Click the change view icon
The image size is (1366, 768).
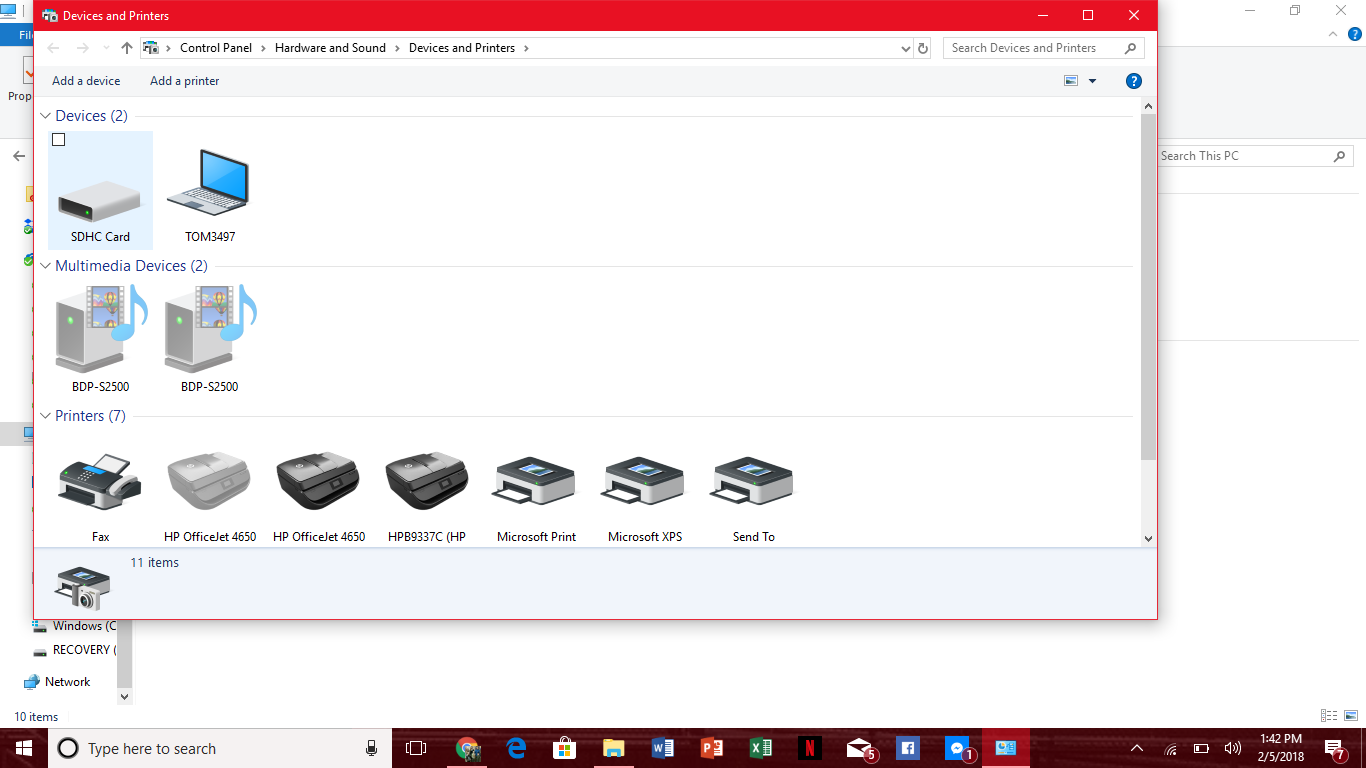point(1071,81)
